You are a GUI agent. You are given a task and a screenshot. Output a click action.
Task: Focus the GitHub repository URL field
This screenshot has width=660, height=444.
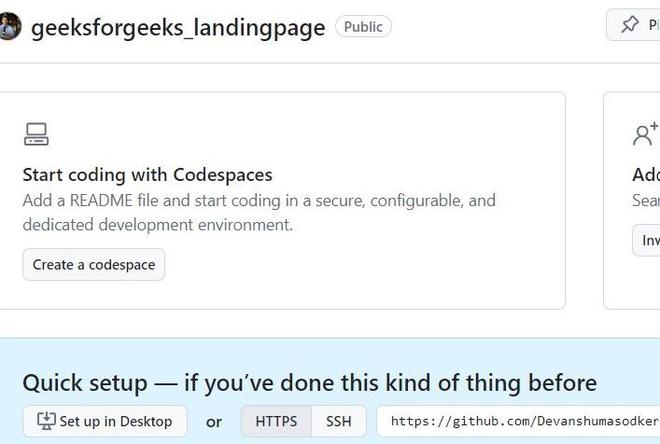pos(520,421)
